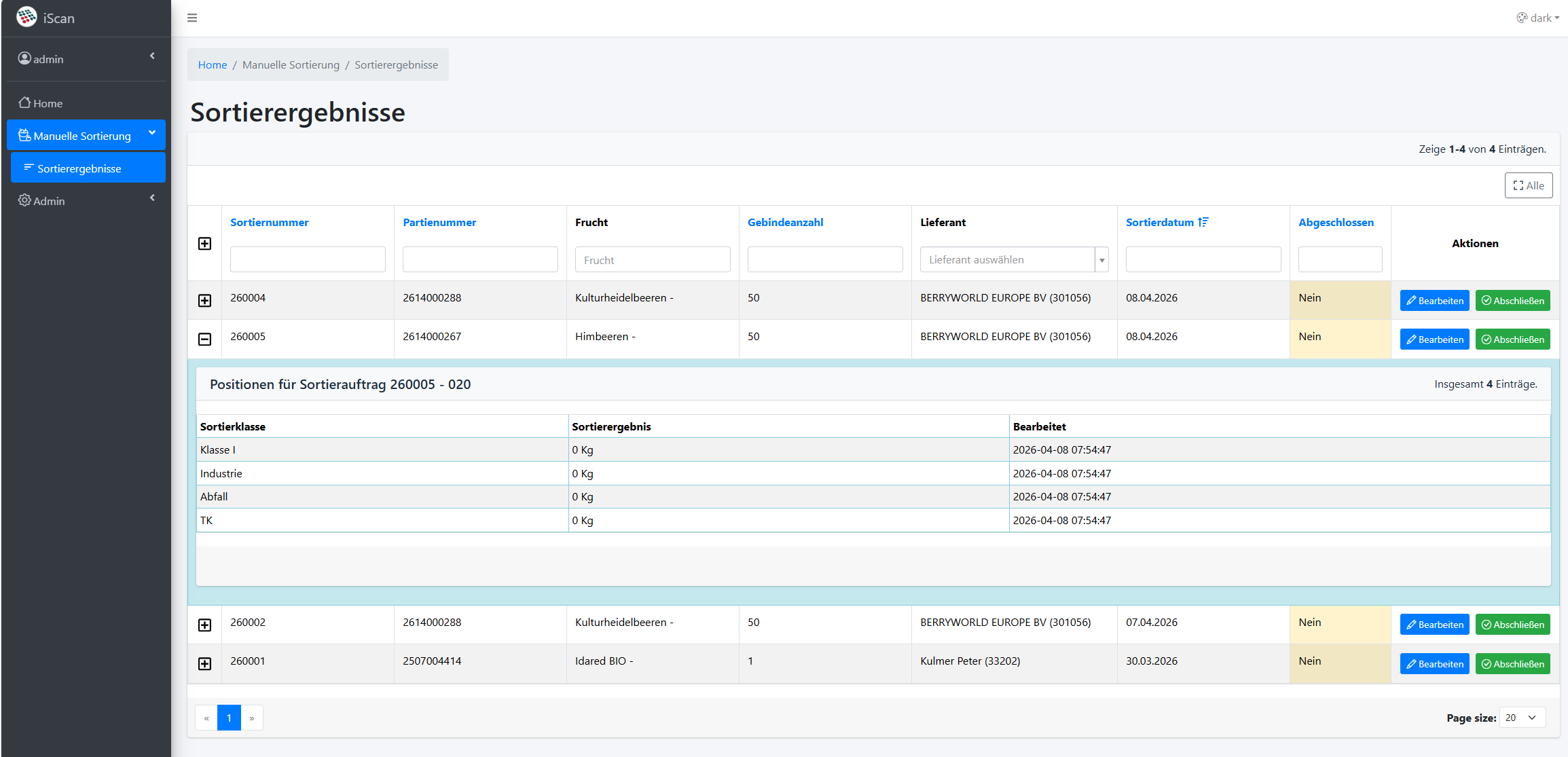Expand row for Sortiernummer 260004
Viewport: 1568px width, 757px height.
pyautogui.click(x=204, y=300)
